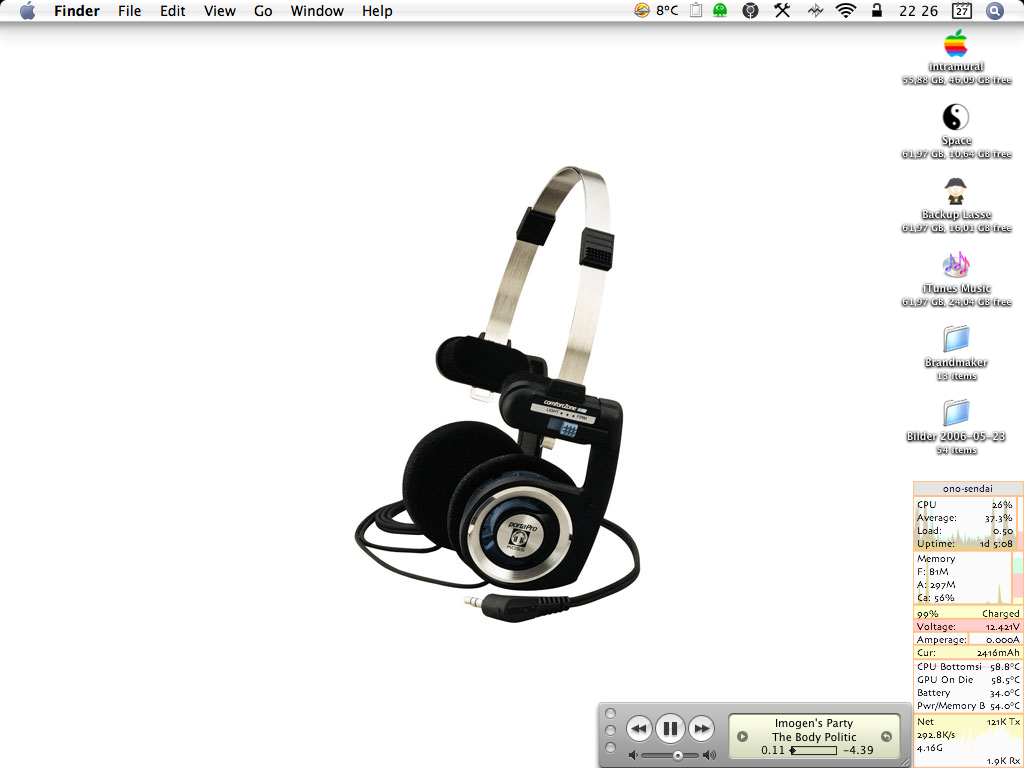Click the Amperage 0.000A row
1024x768 pixels.
pyautogui.click(x=968, y=640)
